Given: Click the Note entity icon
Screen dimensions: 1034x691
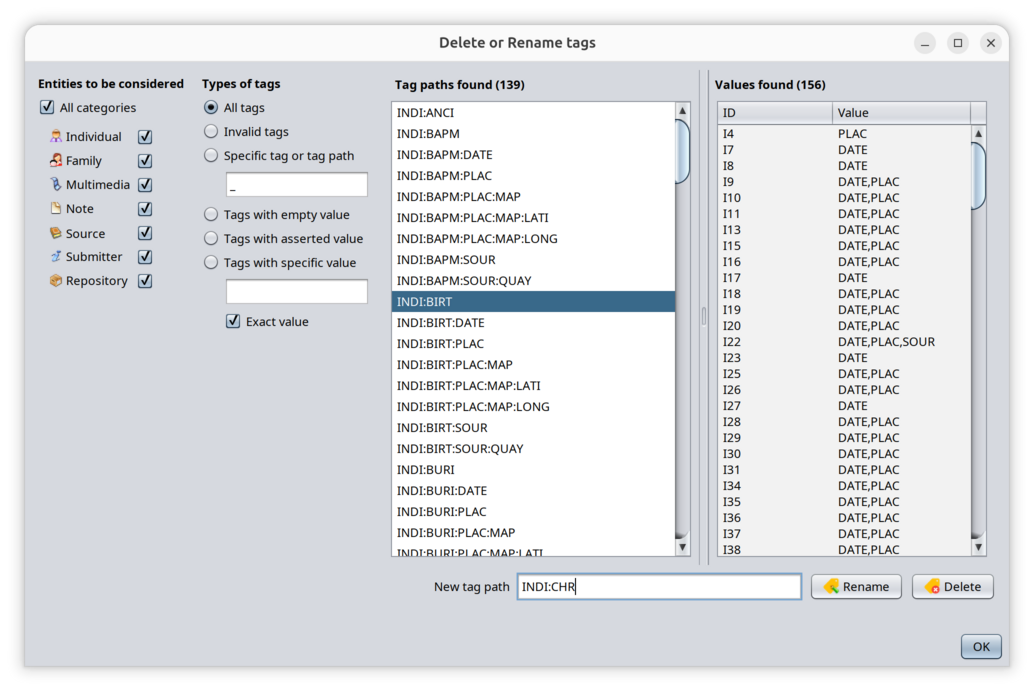Looking at the screenshot, I should tap(56, 209).
